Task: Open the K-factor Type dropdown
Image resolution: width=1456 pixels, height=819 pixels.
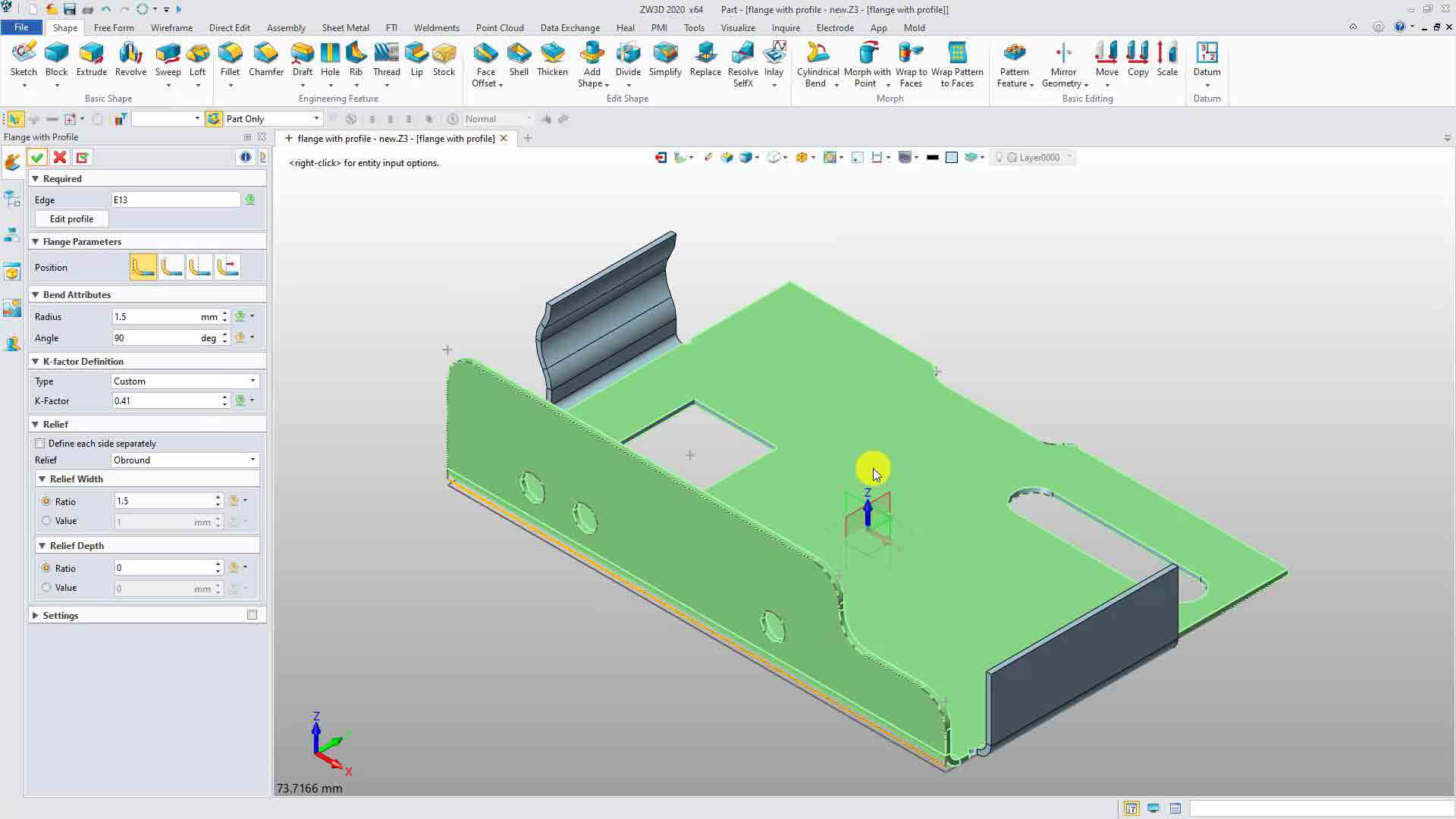Action: 184,381
